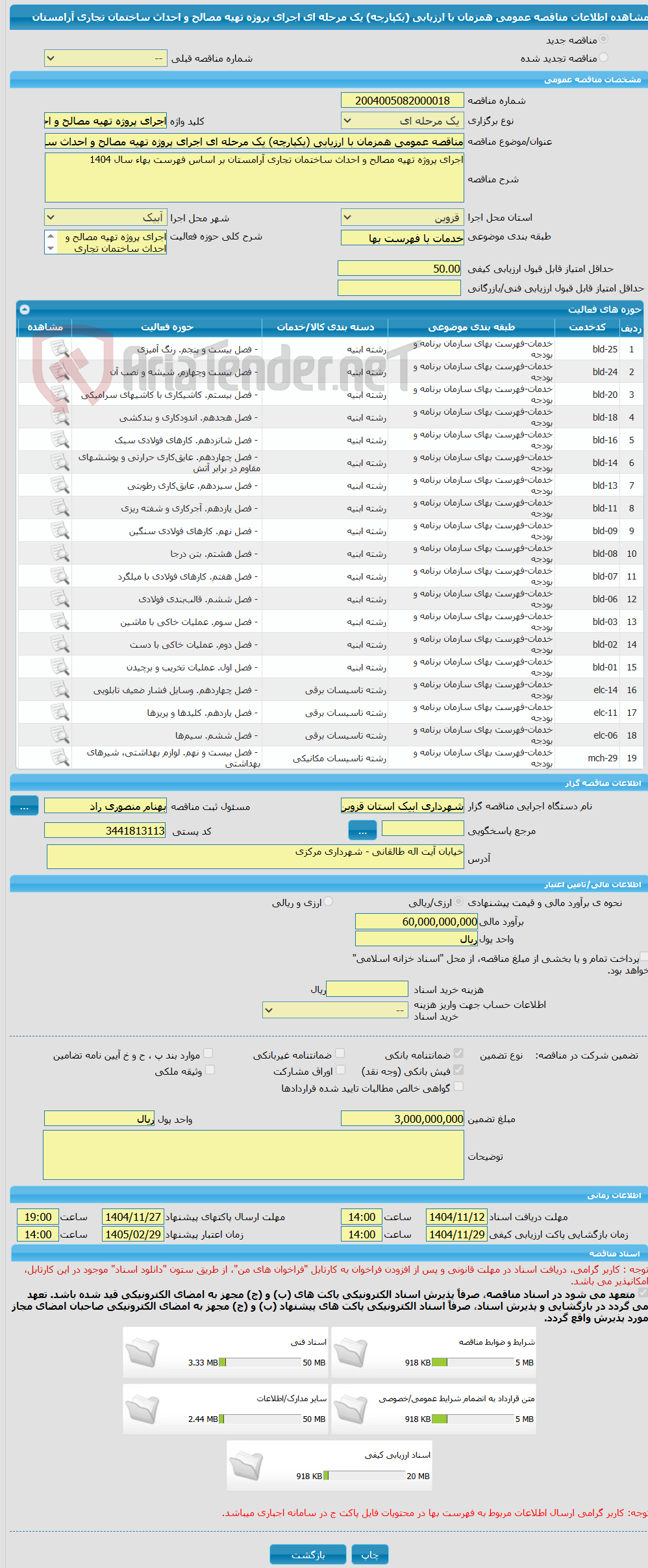Click دسته بندی کالا/خدمات column header
The height and width of the screenshot is (1568, 648).
point(325,327)
